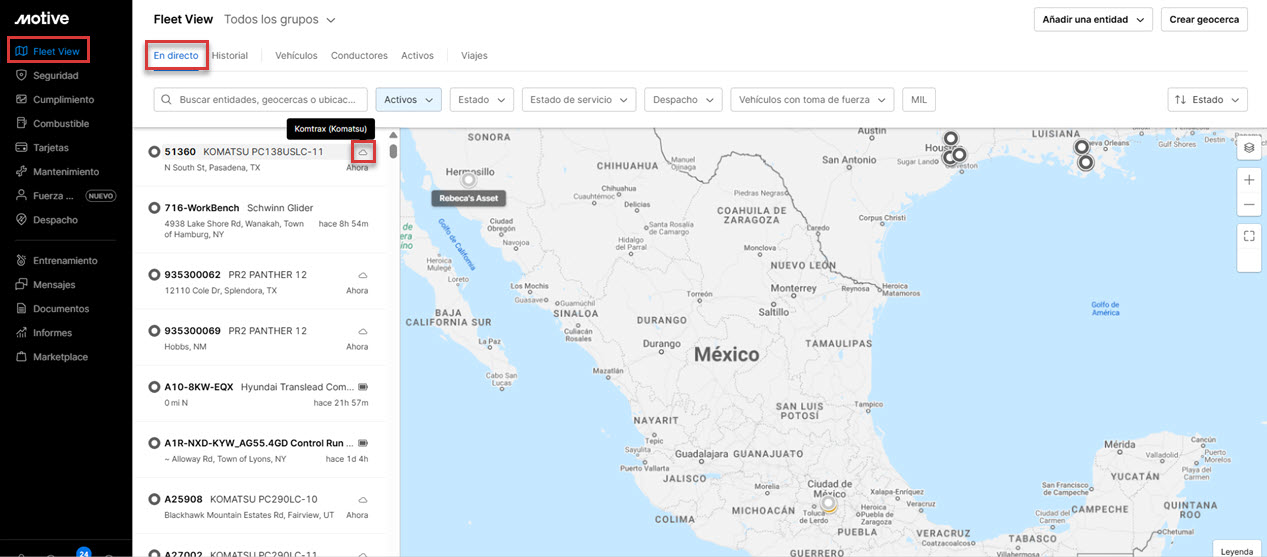This screenshot has width=1267, height=557.
Task: Open Seguridad in the sidebar
Action: (x=55, y=75)
